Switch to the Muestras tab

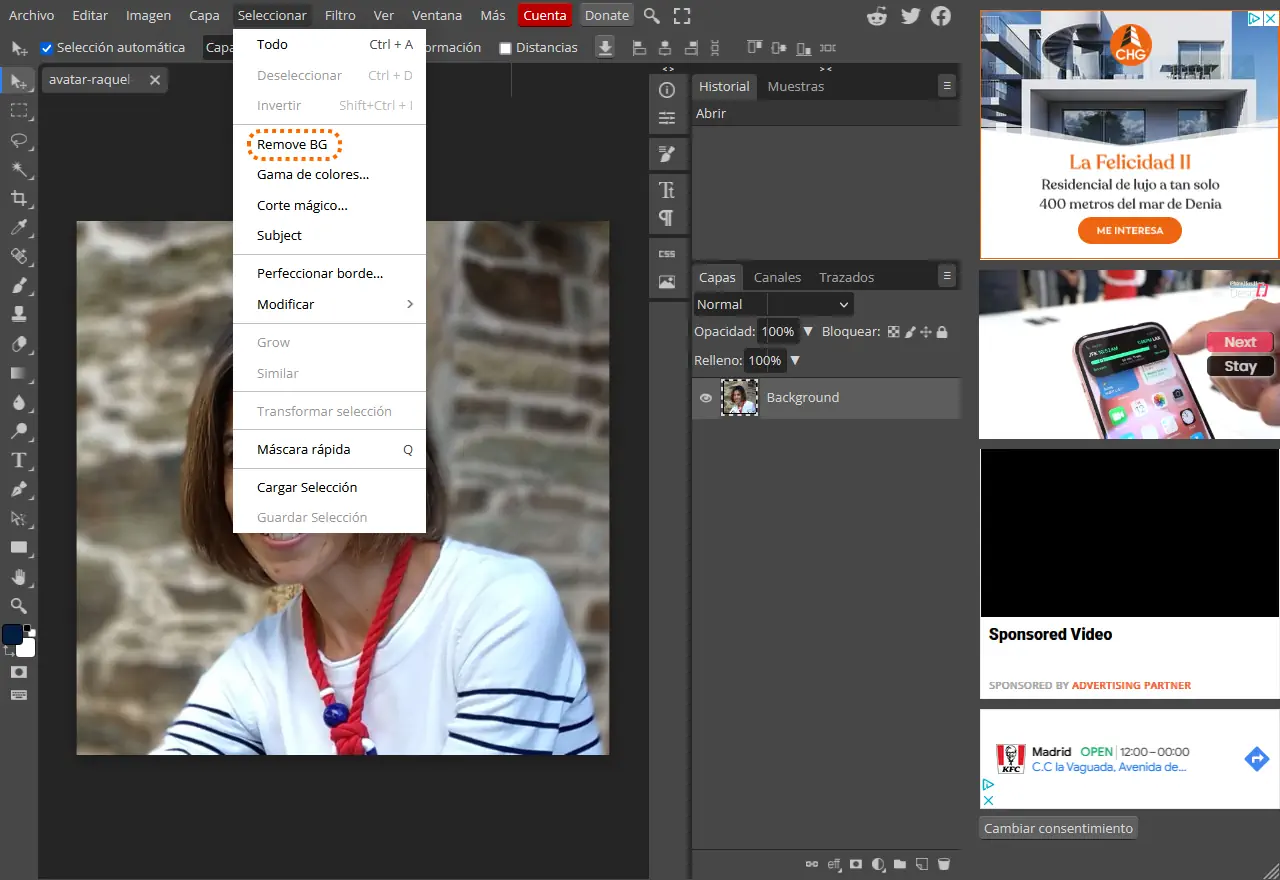point(796,86)
